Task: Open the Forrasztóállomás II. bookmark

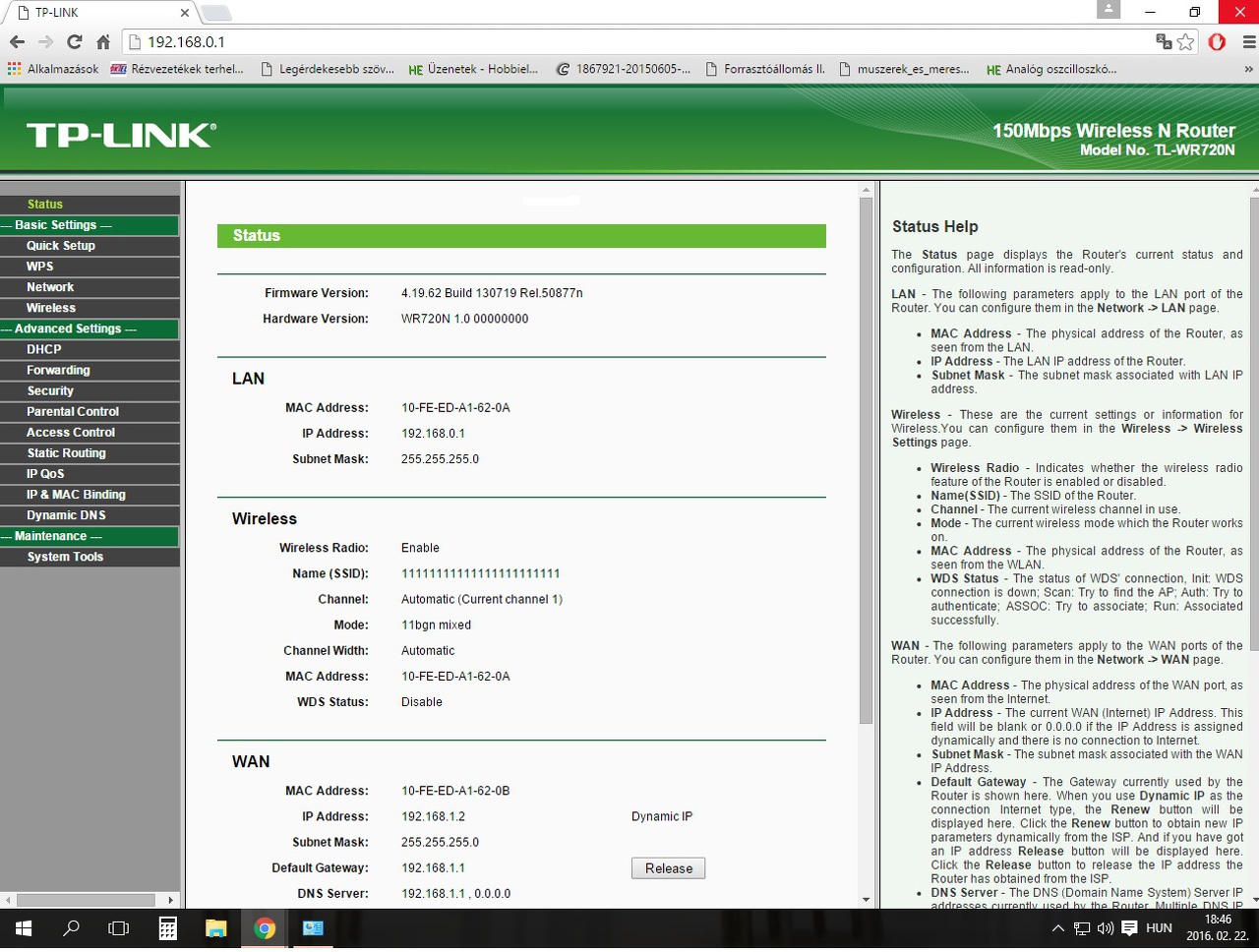Action: pos(765,69)
